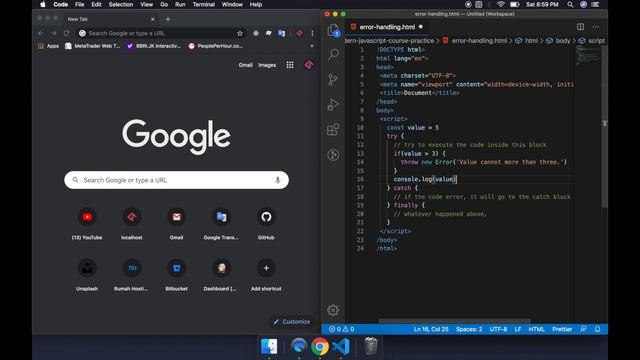This screenshot has width=640, height=360.
Task: Open the Run and Debug view
Action: click(333, 105)
